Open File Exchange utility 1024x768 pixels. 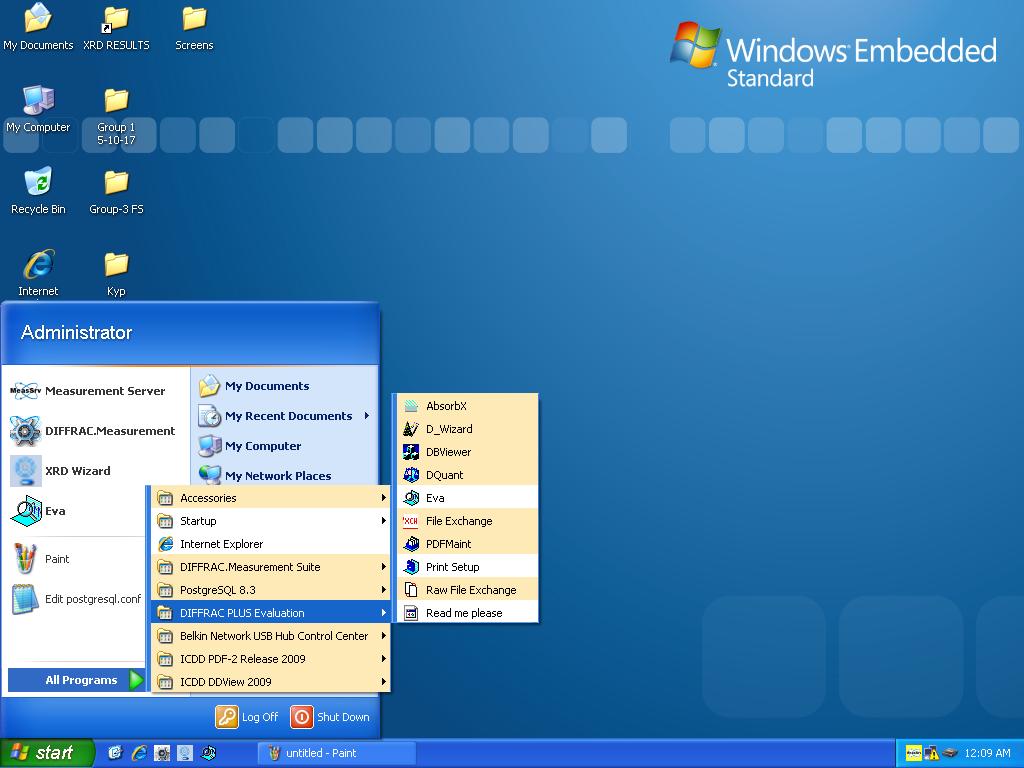click(x=458, y=521)
